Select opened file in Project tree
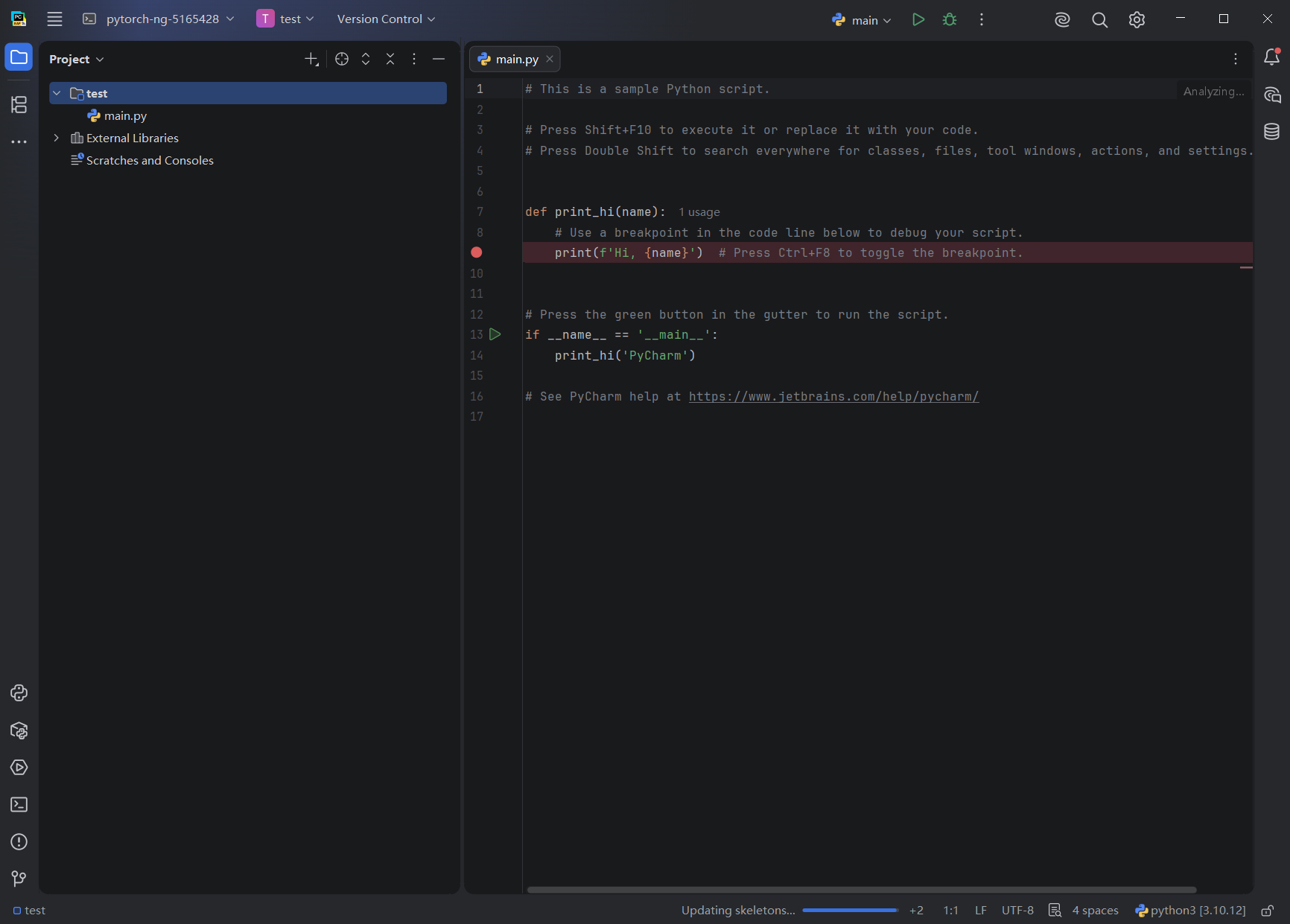 coord(342,59)
